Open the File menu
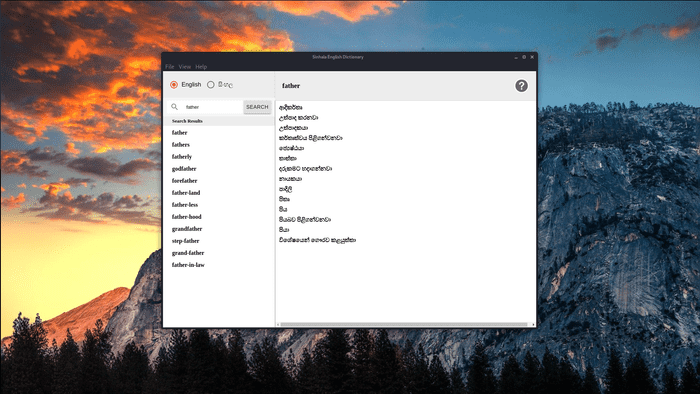The width and height of the screenshot is (700, 394). [170, 66]
